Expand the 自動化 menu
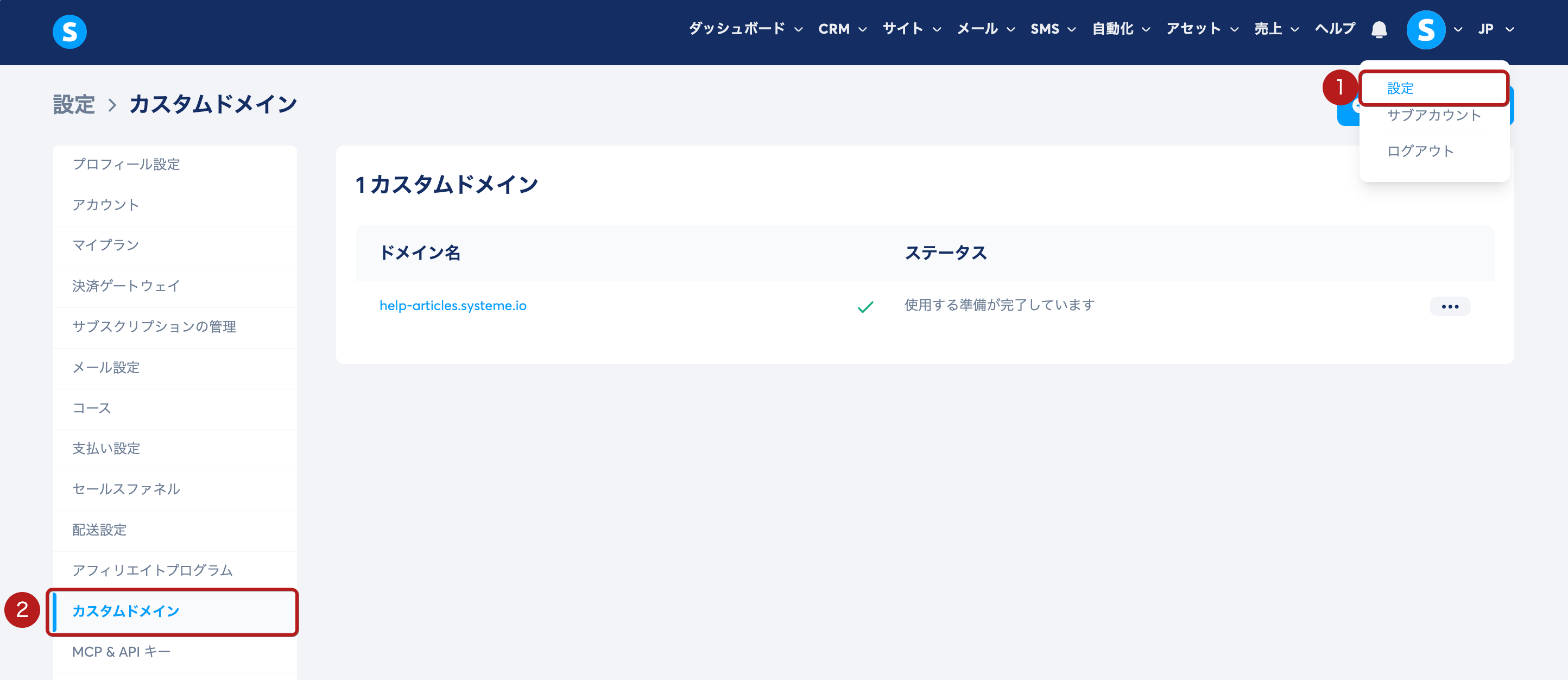The width and height of the screenshot is (1568, 680). tap(1121, 29)
